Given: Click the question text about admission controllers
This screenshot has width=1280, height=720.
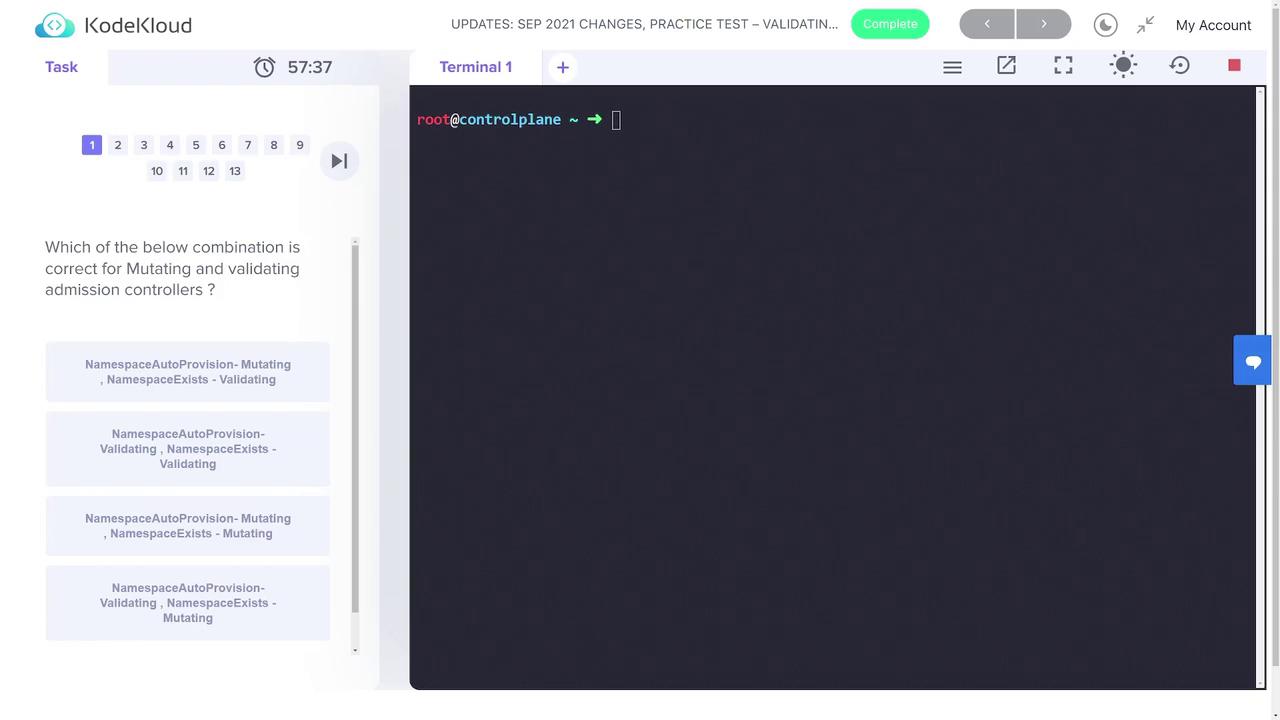Looking at the screenshot, I should pyautogui.click(x=172, y=268).
